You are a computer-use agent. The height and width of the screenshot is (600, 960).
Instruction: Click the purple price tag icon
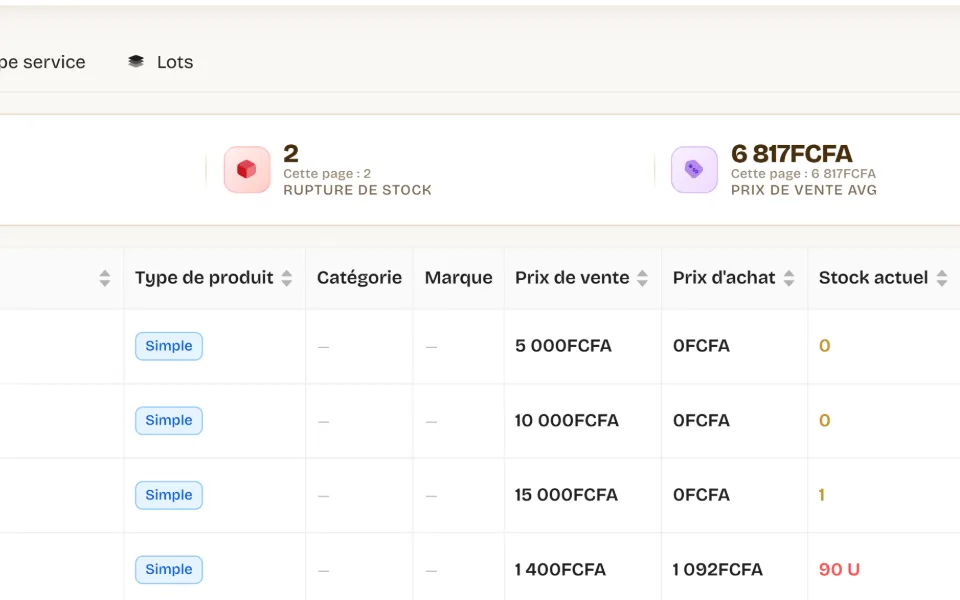click(694, 170)
